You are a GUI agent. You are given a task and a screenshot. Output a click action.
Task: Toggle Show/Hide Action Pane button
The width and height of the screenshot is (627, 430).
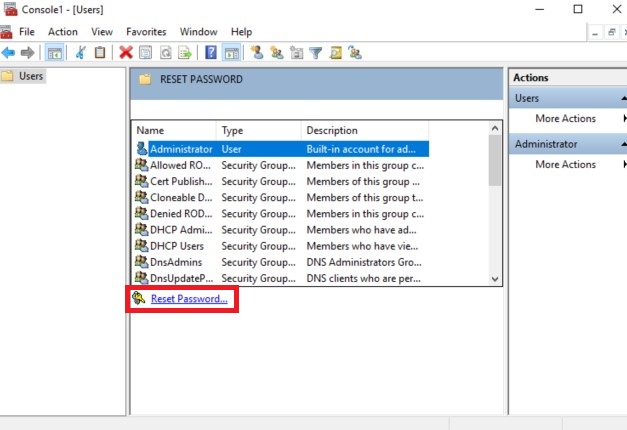[x=232, y=52]
